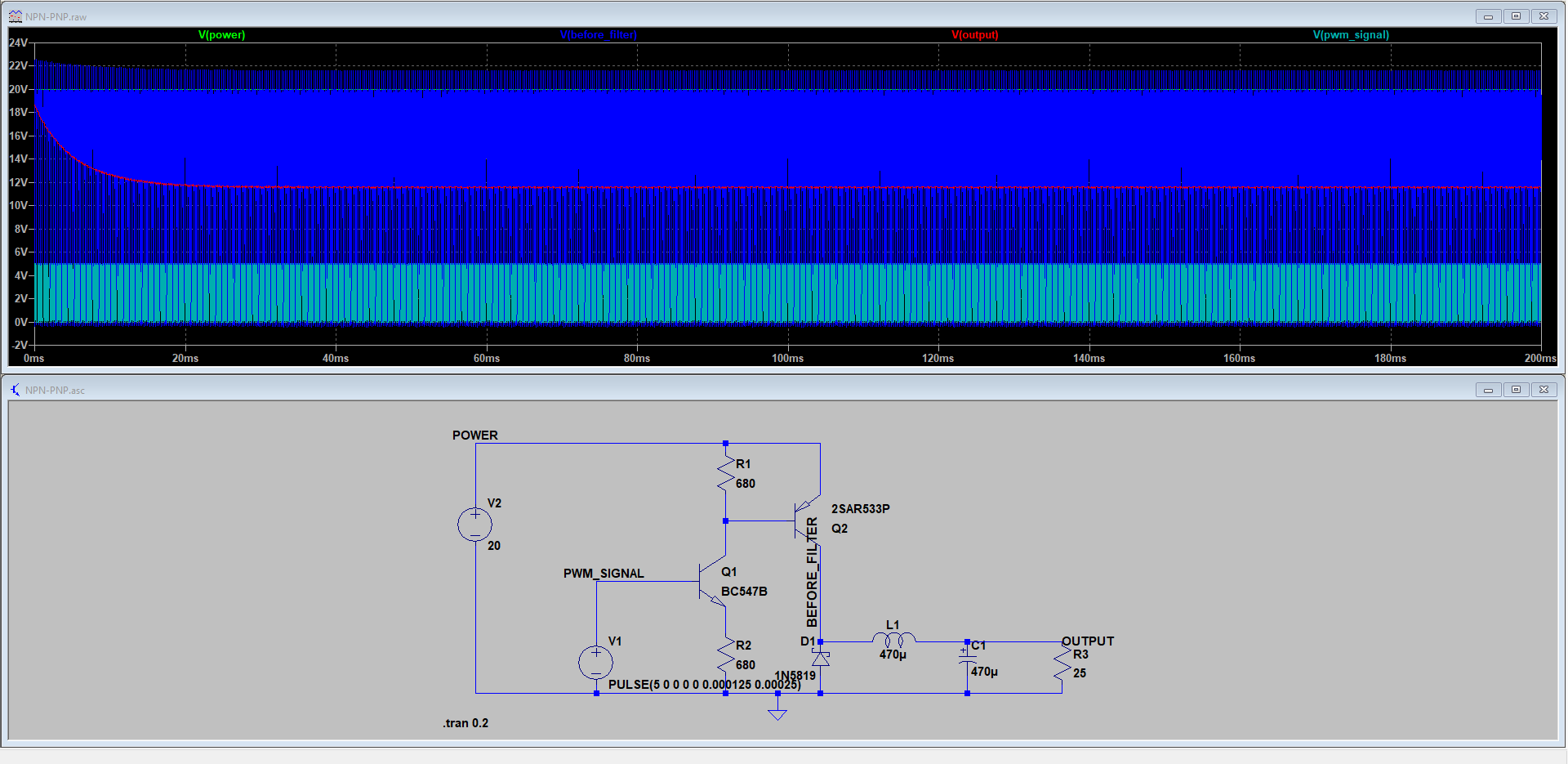
Task: Click the BC547B model text
Action: tap(744, 592)
